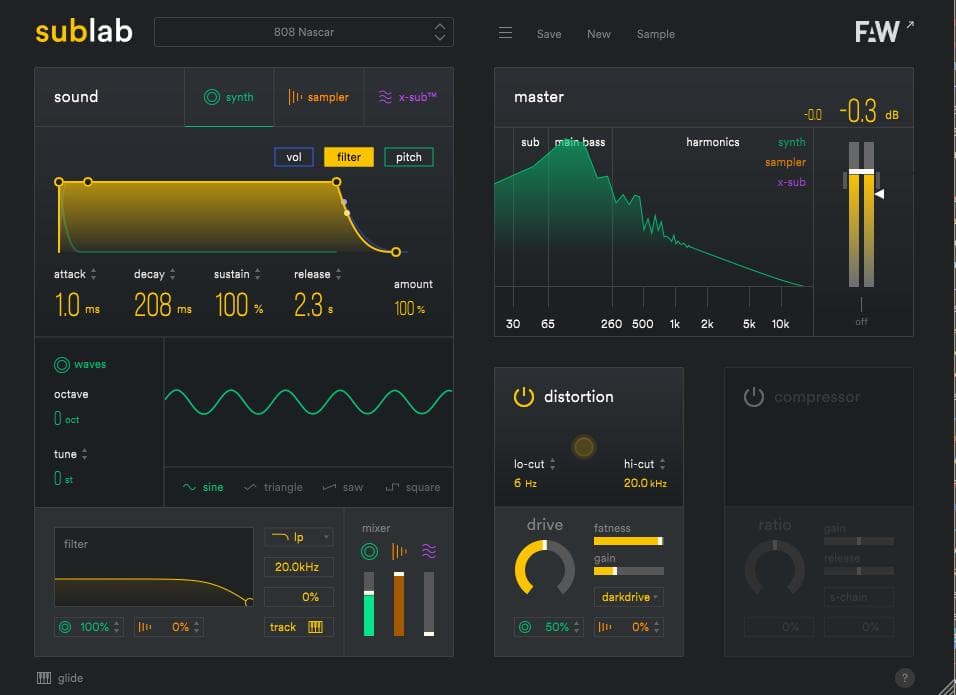
Task: Click the attack stepper arrows
Action: 93,274
